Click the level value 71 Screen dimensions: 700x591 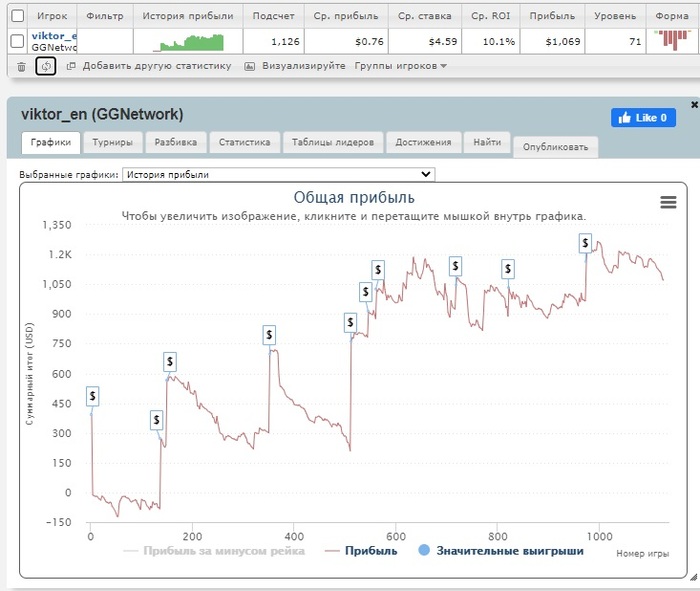point(635,42)
